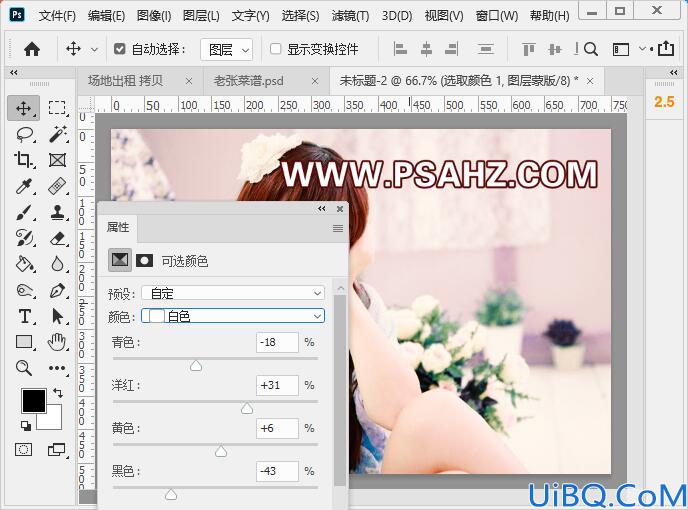
Task: Align left edges icon
Action: point(400,49)
